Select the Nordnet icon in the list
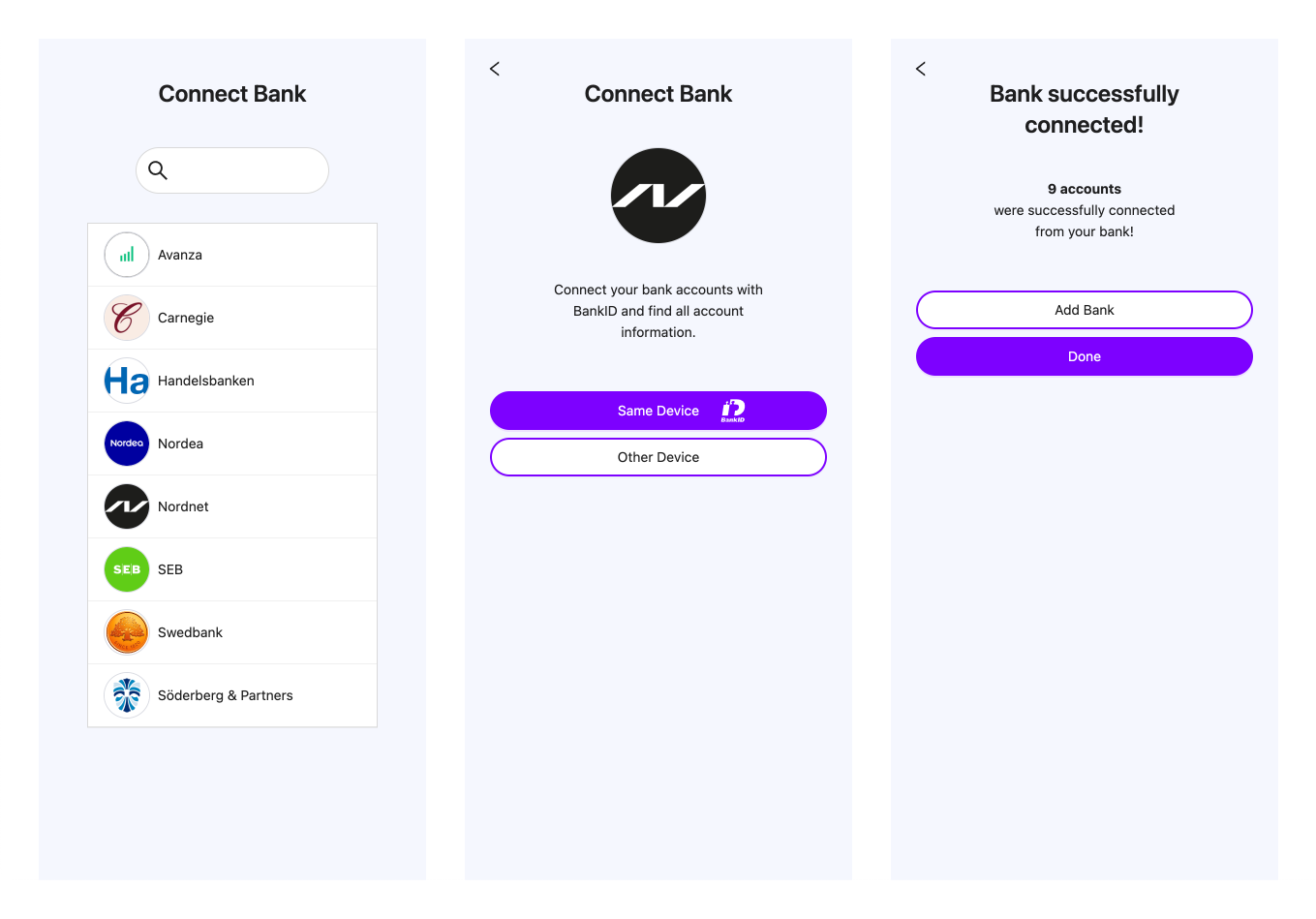This screenshot has height=919, width=1316. click(x=127, y=505)
